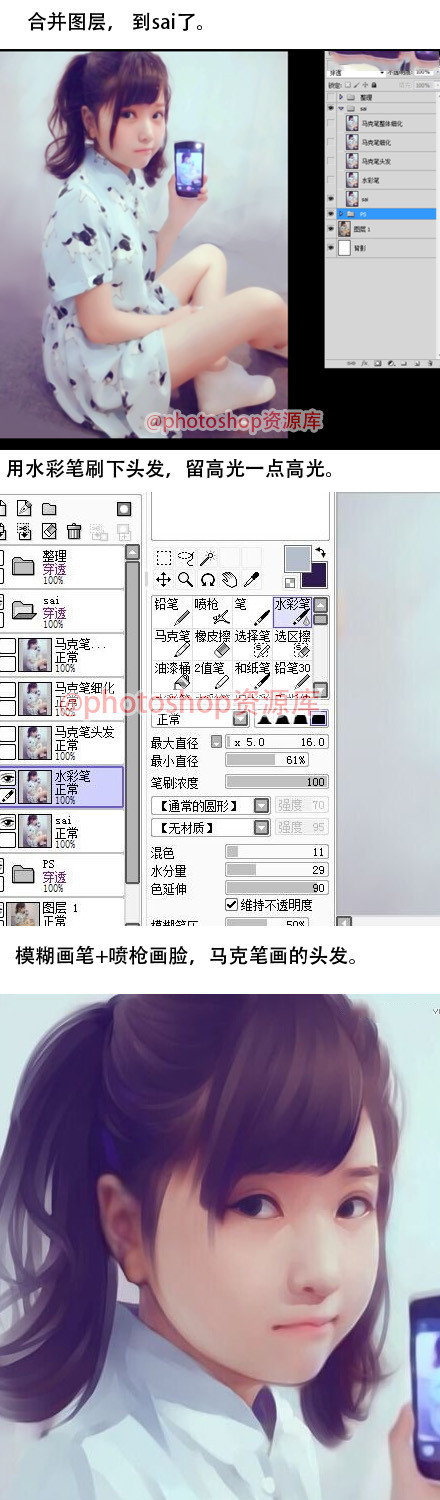This screenshot has height=1500, width=440.
Task: Click Photoshop's add layer mask button
Action: tap(377, 363)
